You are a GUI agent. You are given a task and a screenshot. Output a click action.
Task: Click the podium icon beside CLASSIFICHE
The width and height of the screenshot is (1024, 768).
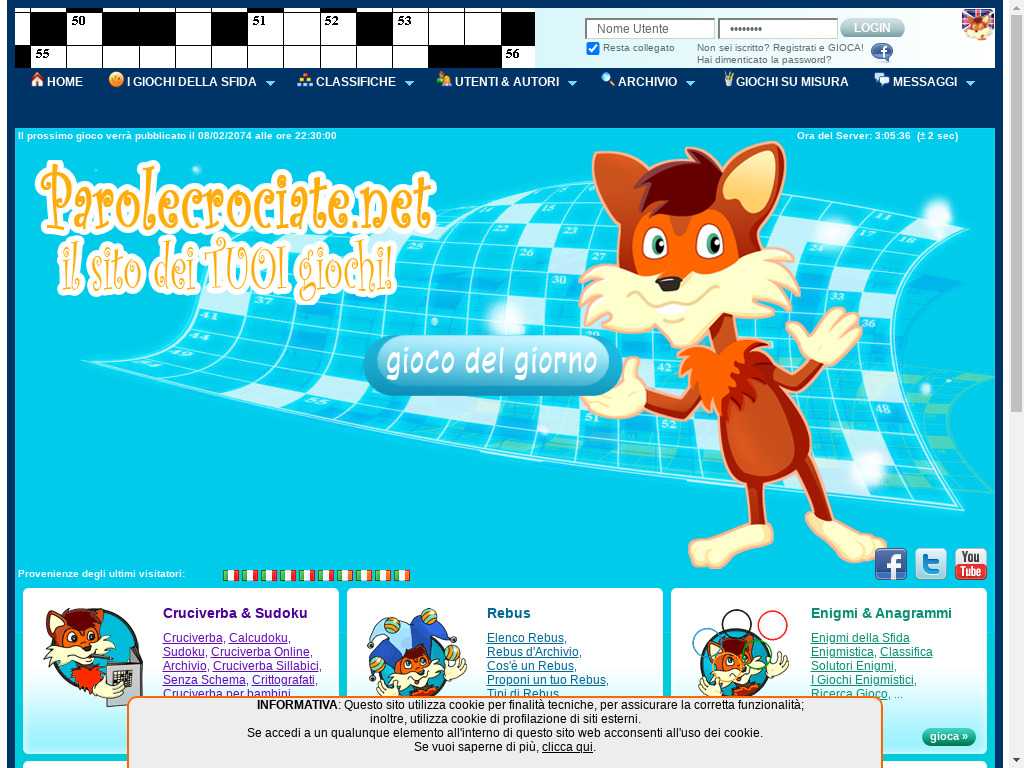click(305, 80)
